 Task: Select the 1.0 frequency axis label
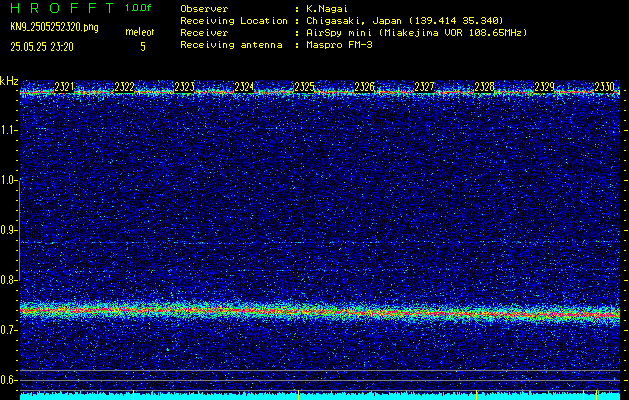click(x=9, y=180)
